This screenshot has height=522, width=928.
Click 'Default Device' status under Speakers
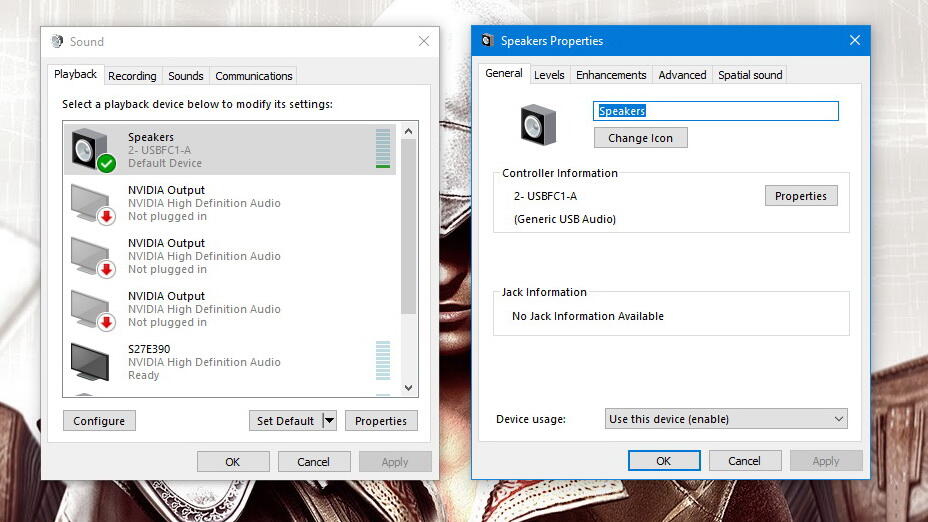pyautogui.click(x=165, y=163)
